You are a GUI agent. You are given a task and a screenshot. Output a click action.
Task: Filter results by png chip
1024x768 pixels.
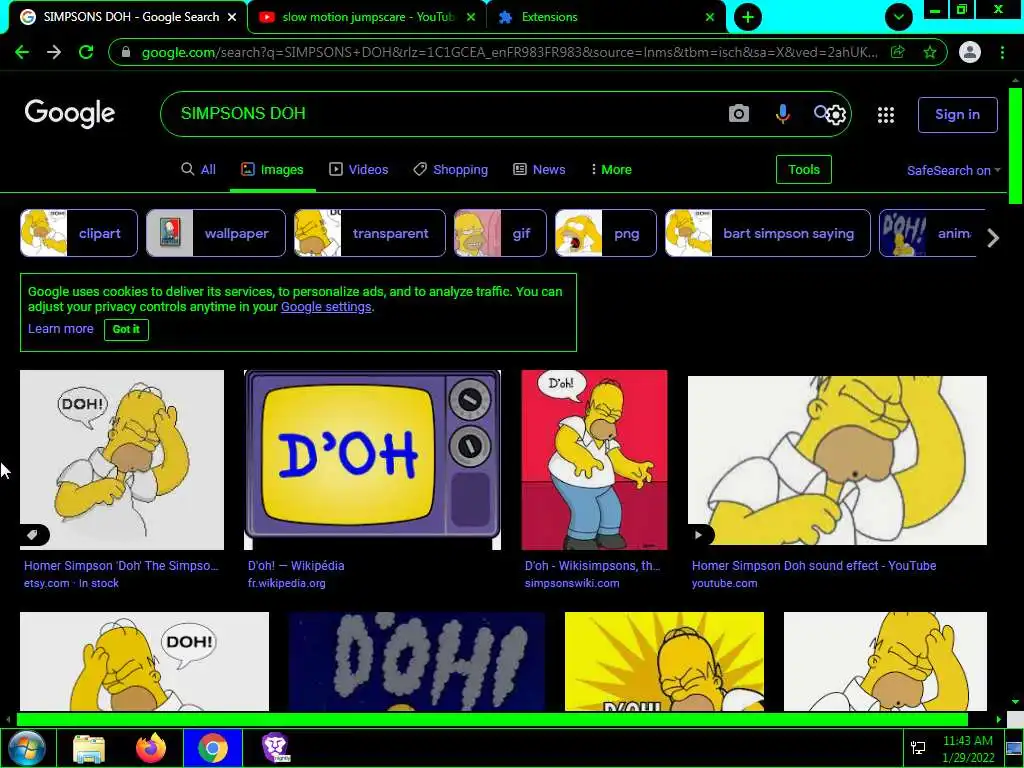click(x=605, y=233)
